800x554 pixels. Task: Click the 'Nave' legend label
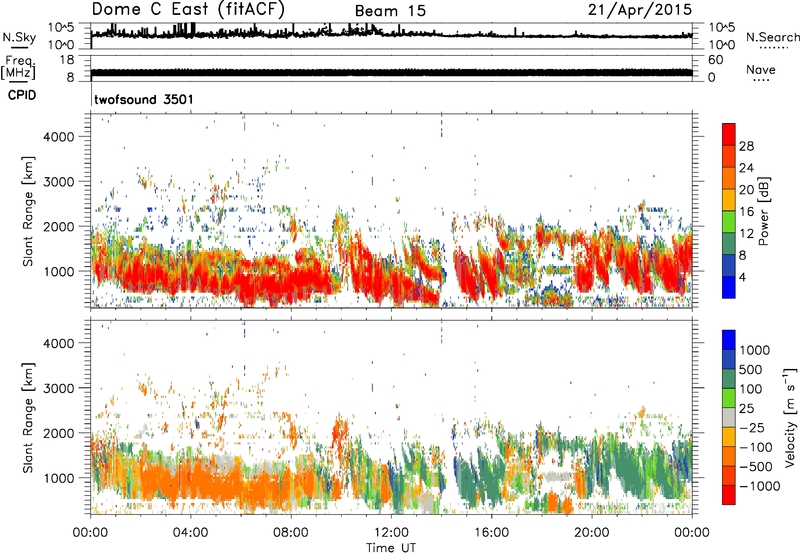[761, 69]
